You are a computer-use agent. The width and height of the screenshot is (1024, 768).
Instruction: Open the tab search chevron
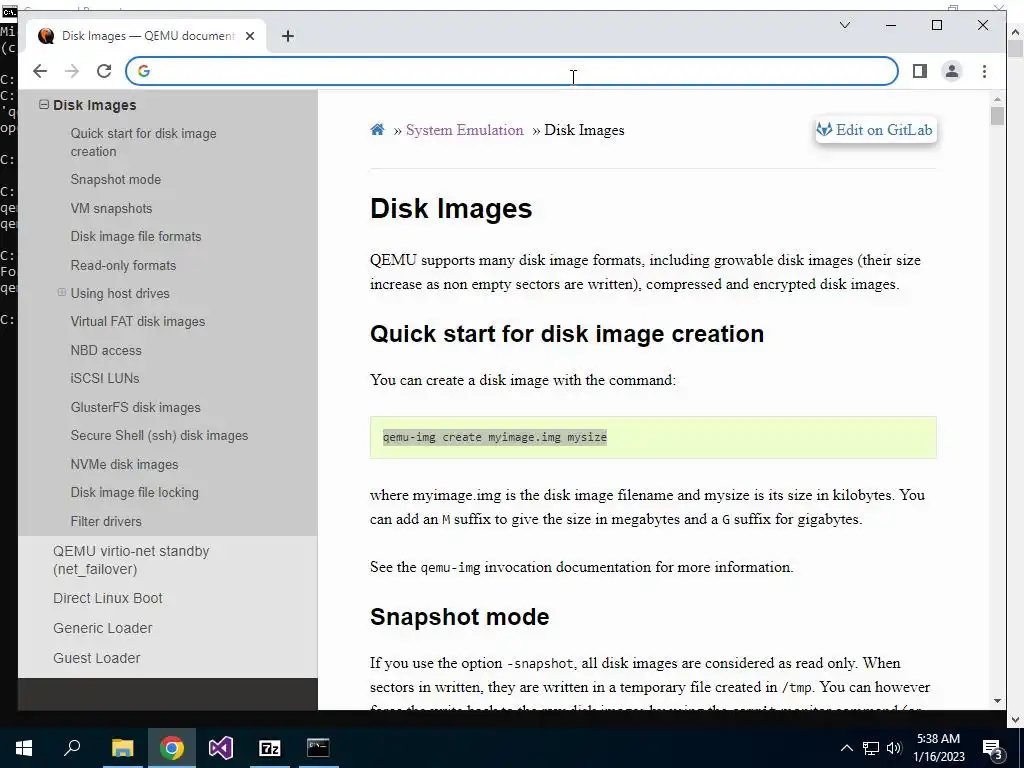844,25
